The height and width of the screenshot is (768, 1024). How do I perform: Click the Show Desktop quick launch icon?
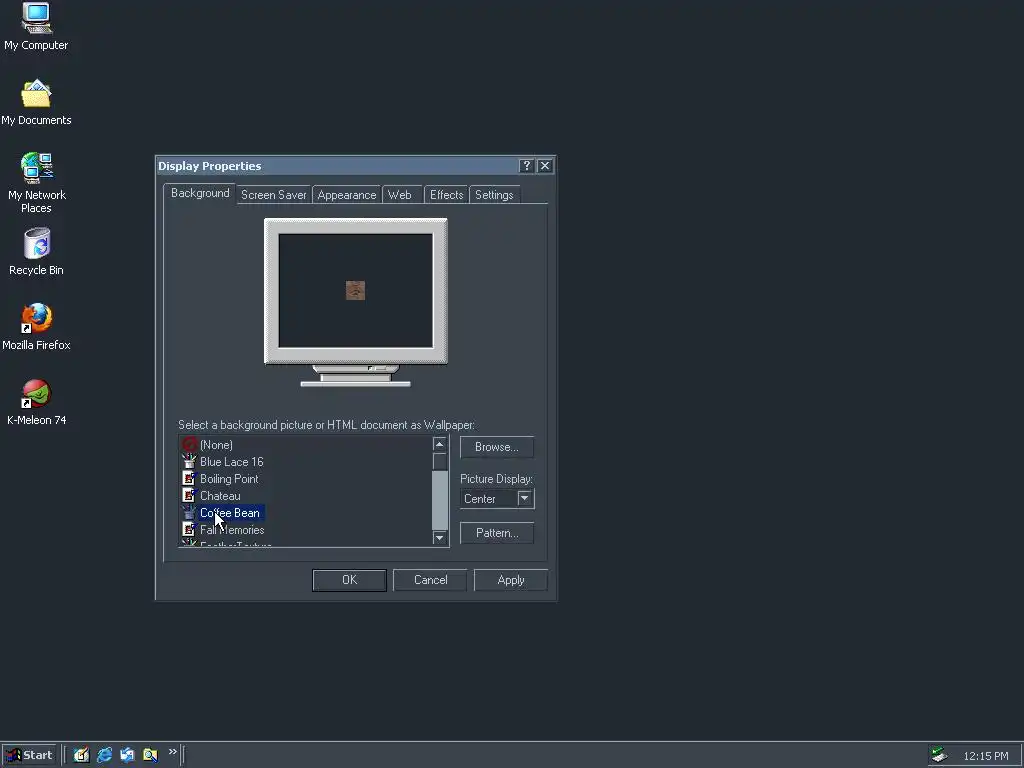pyautogui.click(x=81, y=755)
